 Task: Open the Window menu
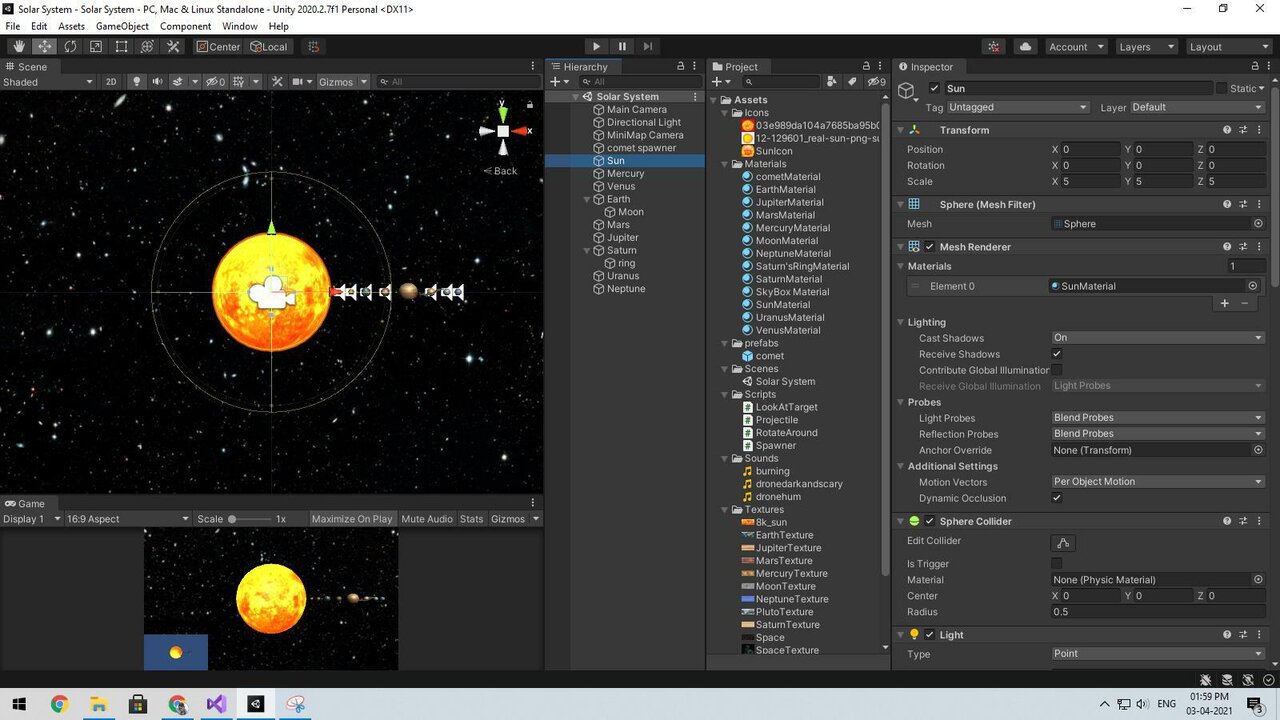tap(240, 26)
